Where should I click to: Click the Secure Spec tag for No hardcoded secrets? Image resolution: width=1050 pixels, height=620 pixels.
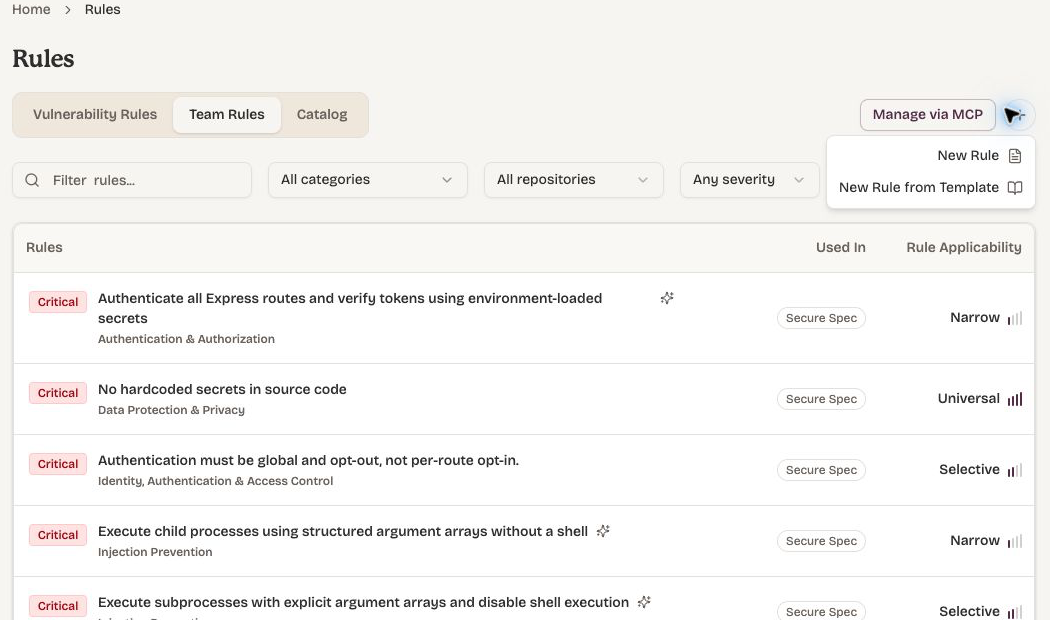(821, 399)
